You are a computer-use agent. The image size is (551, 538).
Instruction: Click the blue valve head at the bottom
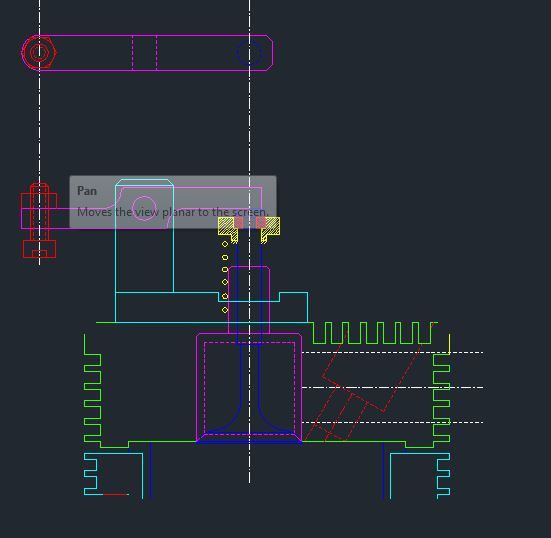[249, 437]
